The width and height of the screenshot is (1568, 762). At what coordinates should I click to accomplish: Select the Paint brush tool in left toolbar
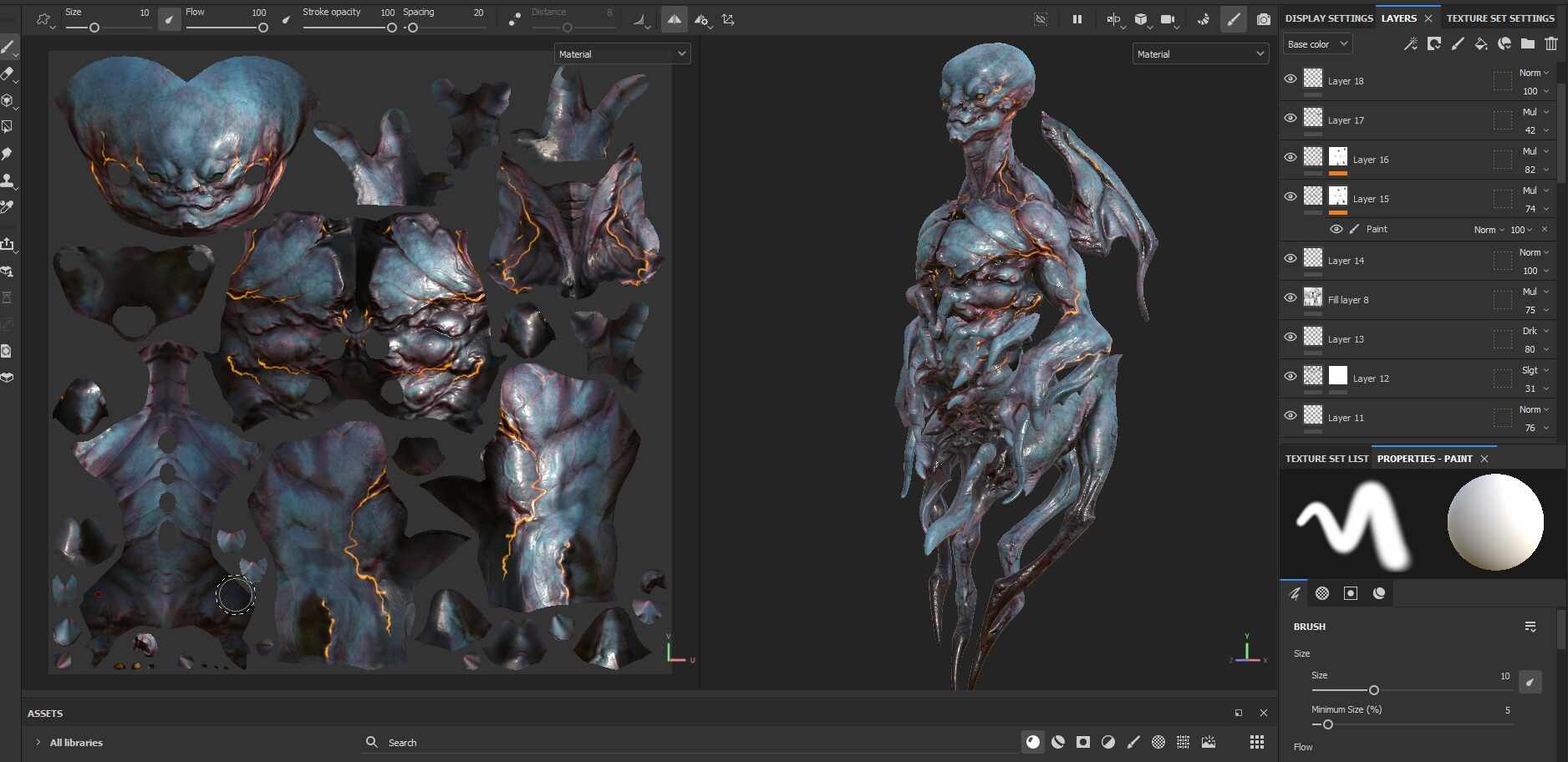(8, 47)
